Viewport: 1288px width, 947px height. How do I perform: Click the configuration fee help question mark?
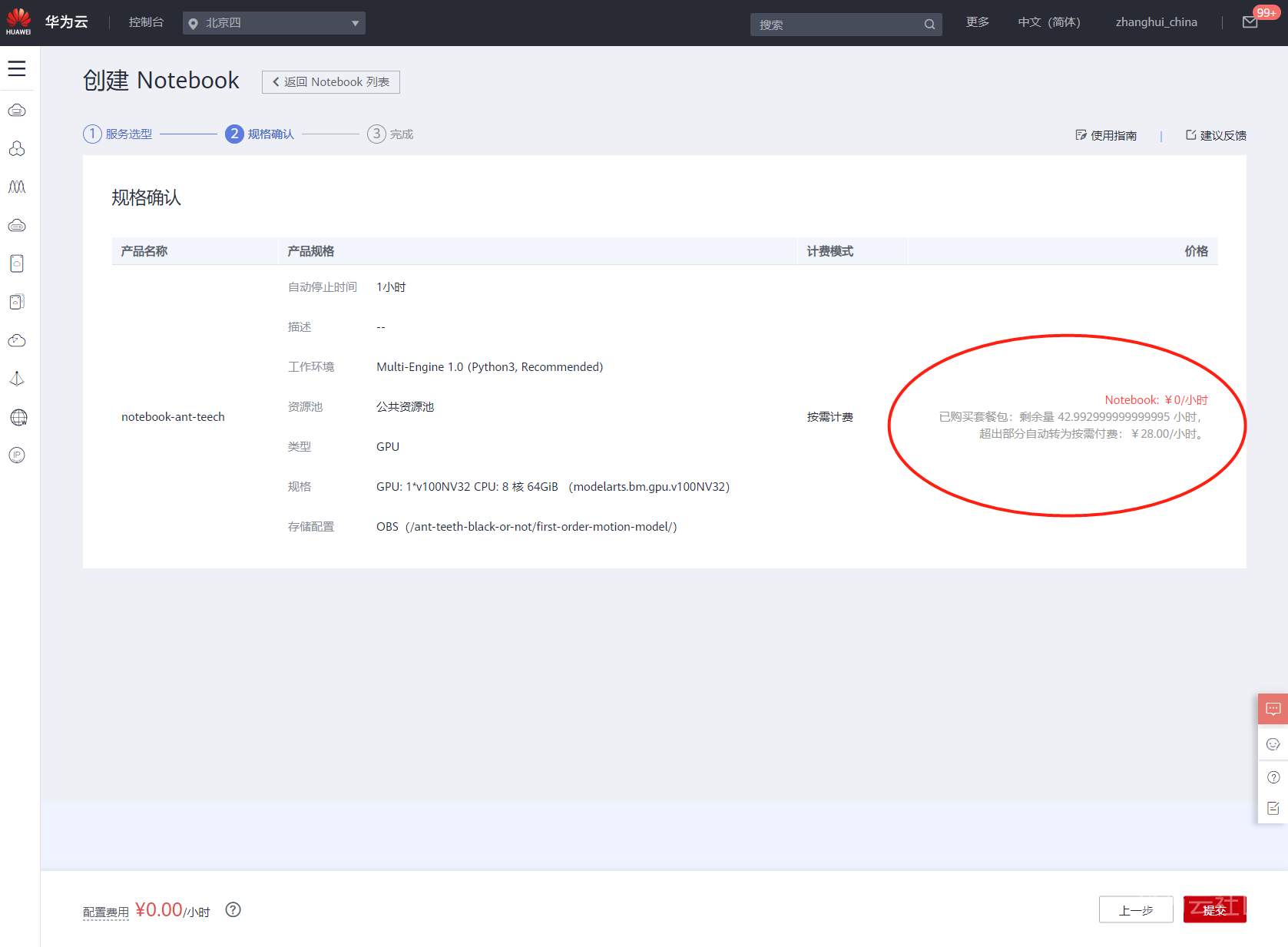click(x=233, y=909)
